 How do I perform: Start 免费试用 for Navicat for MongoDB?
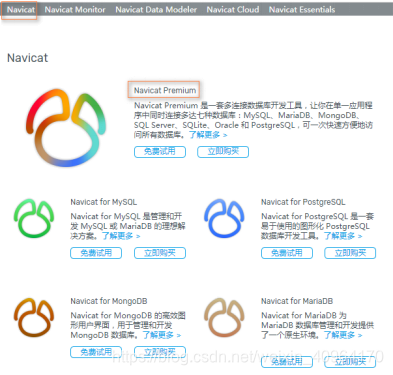pyautogui.click(x=96, y=352)
